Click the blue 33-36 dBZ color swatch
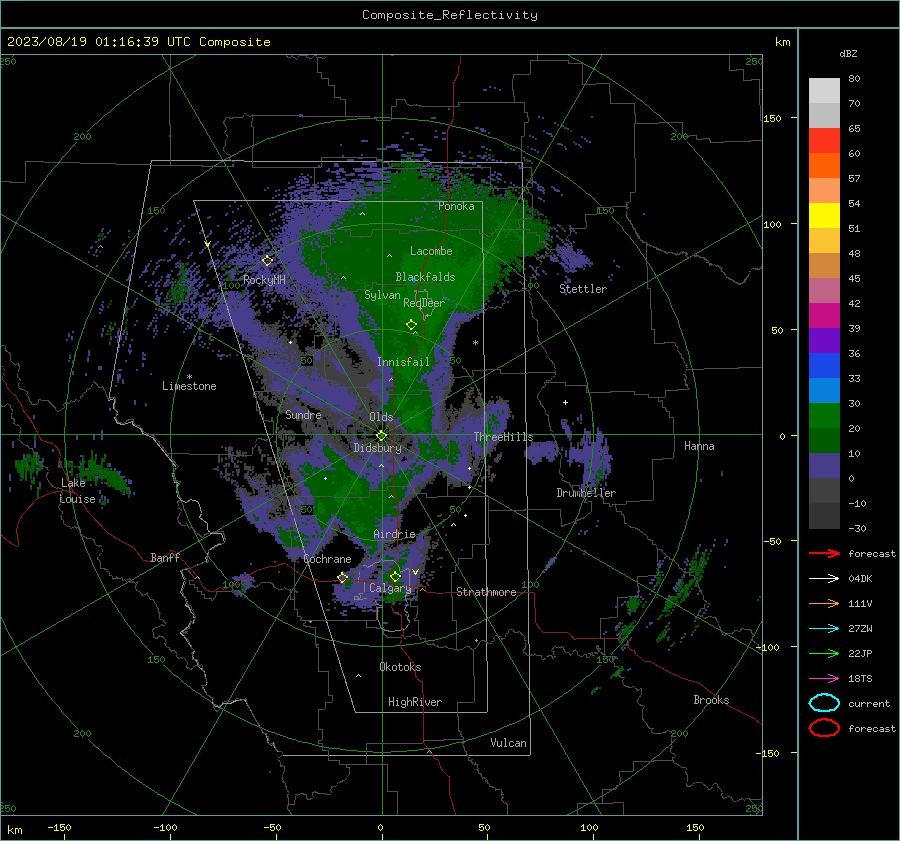The image size is (900, 841). click(x=824, y=366)
